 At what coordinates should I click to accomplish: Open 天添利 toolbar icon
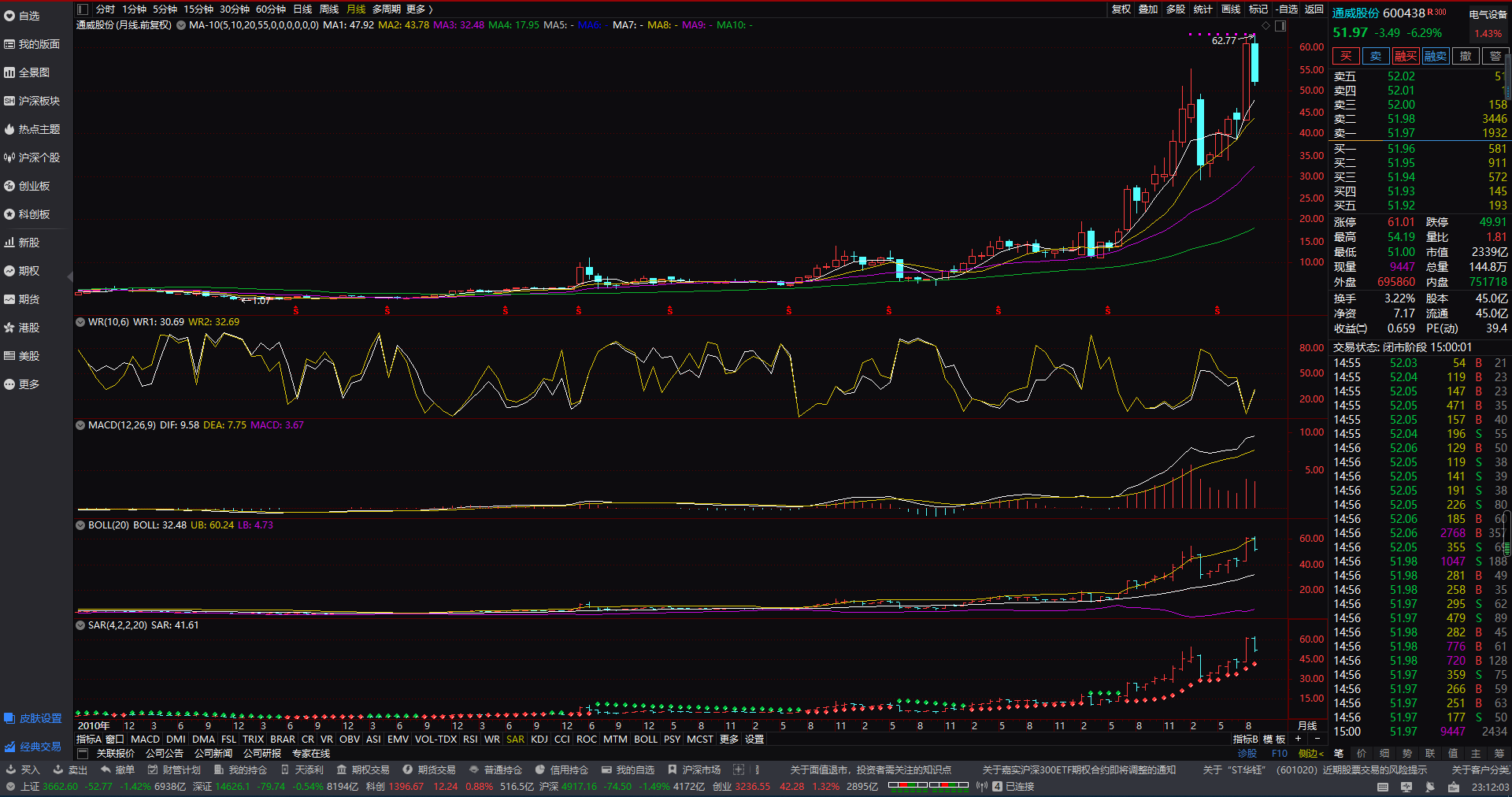point(285,769)
